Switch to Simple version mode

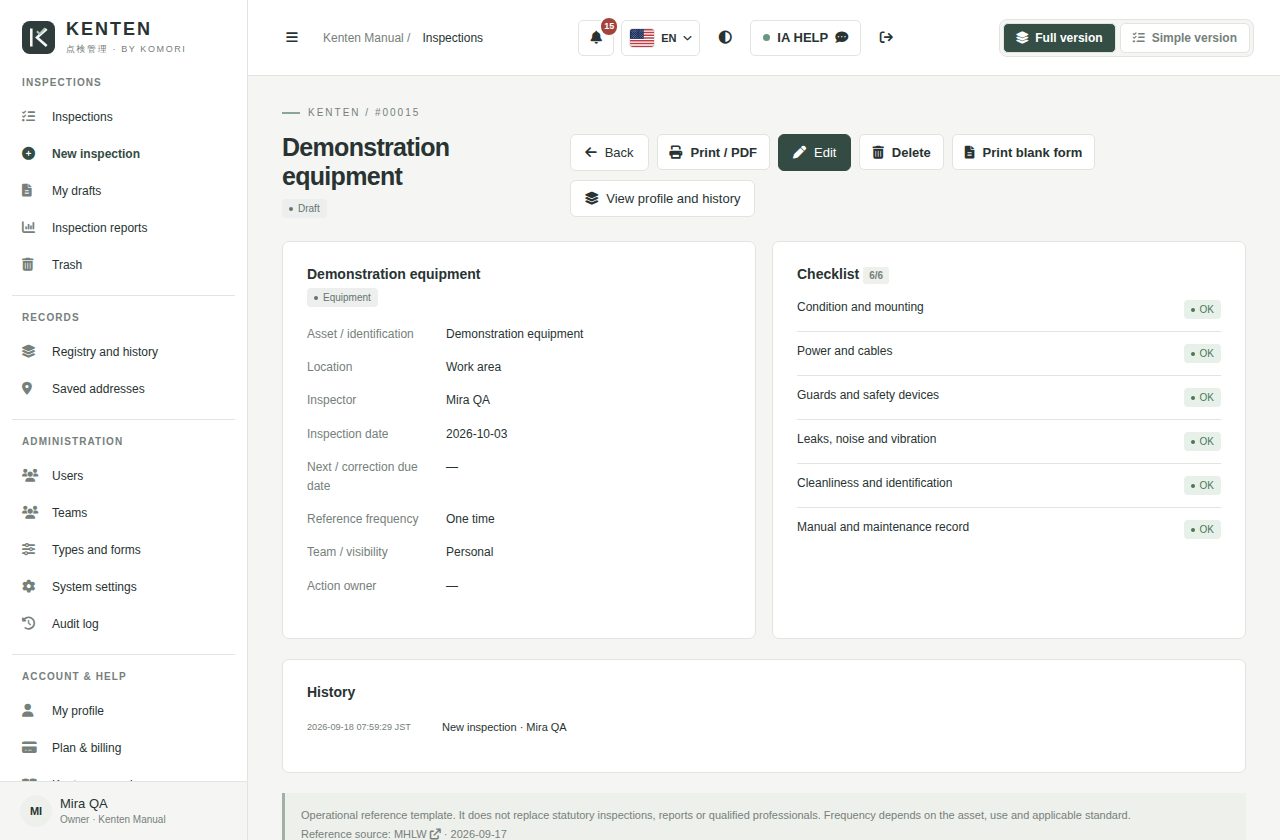coord(1185,38)
